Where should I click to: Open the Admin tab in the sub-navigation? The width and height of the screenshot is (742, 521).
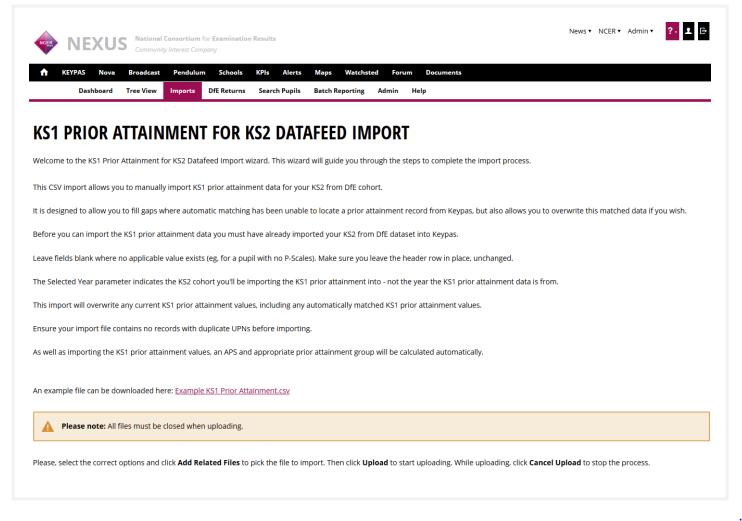388,90
